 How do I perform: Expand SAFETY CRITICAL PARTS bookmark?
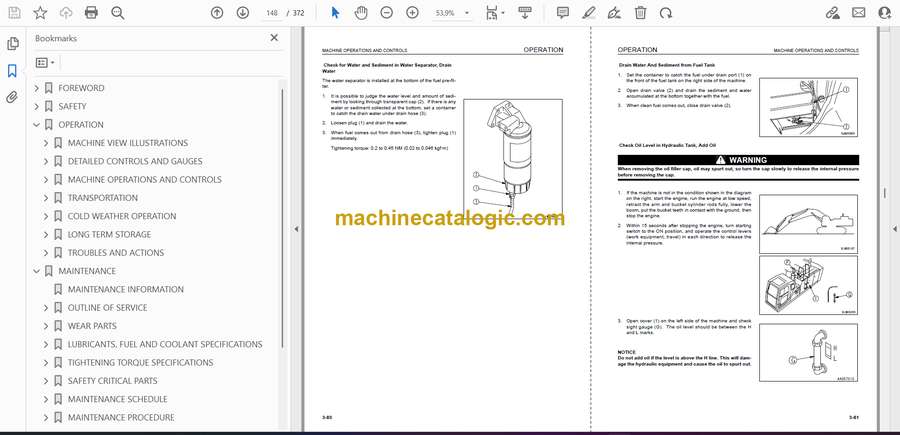[x=46, y=381]
